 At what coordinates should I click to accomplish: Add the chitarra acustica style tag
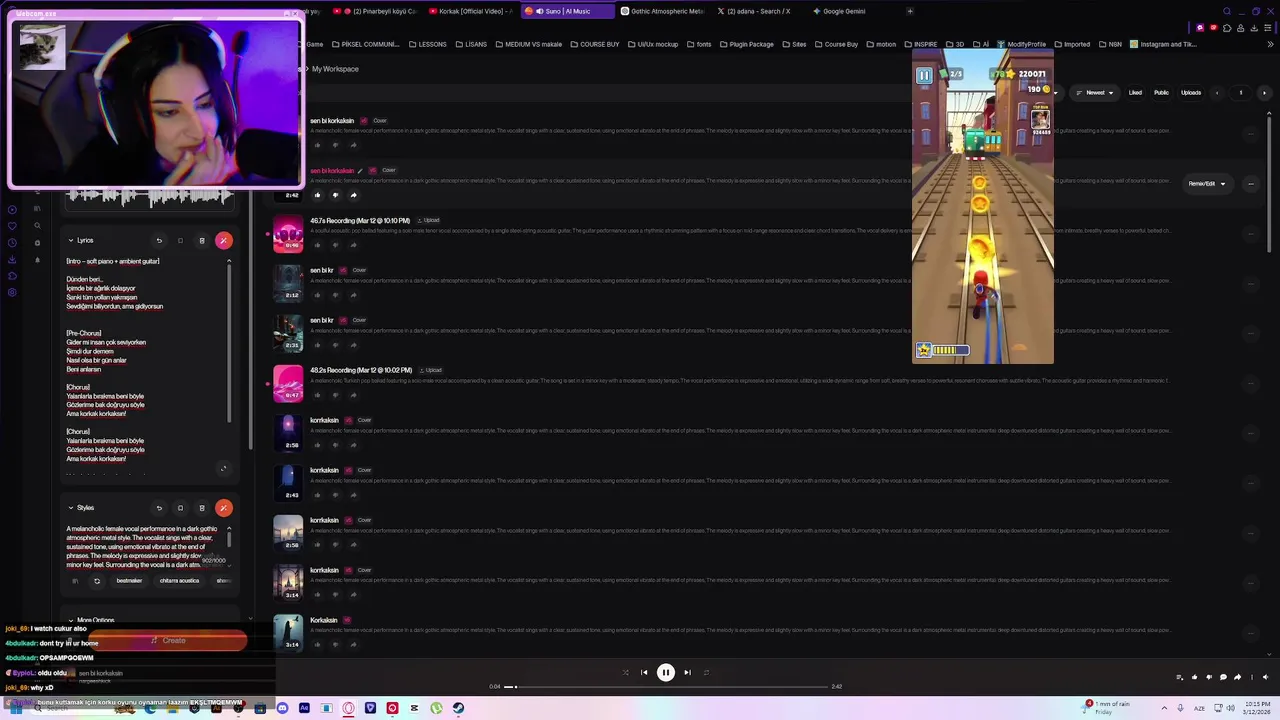point(180,581)
